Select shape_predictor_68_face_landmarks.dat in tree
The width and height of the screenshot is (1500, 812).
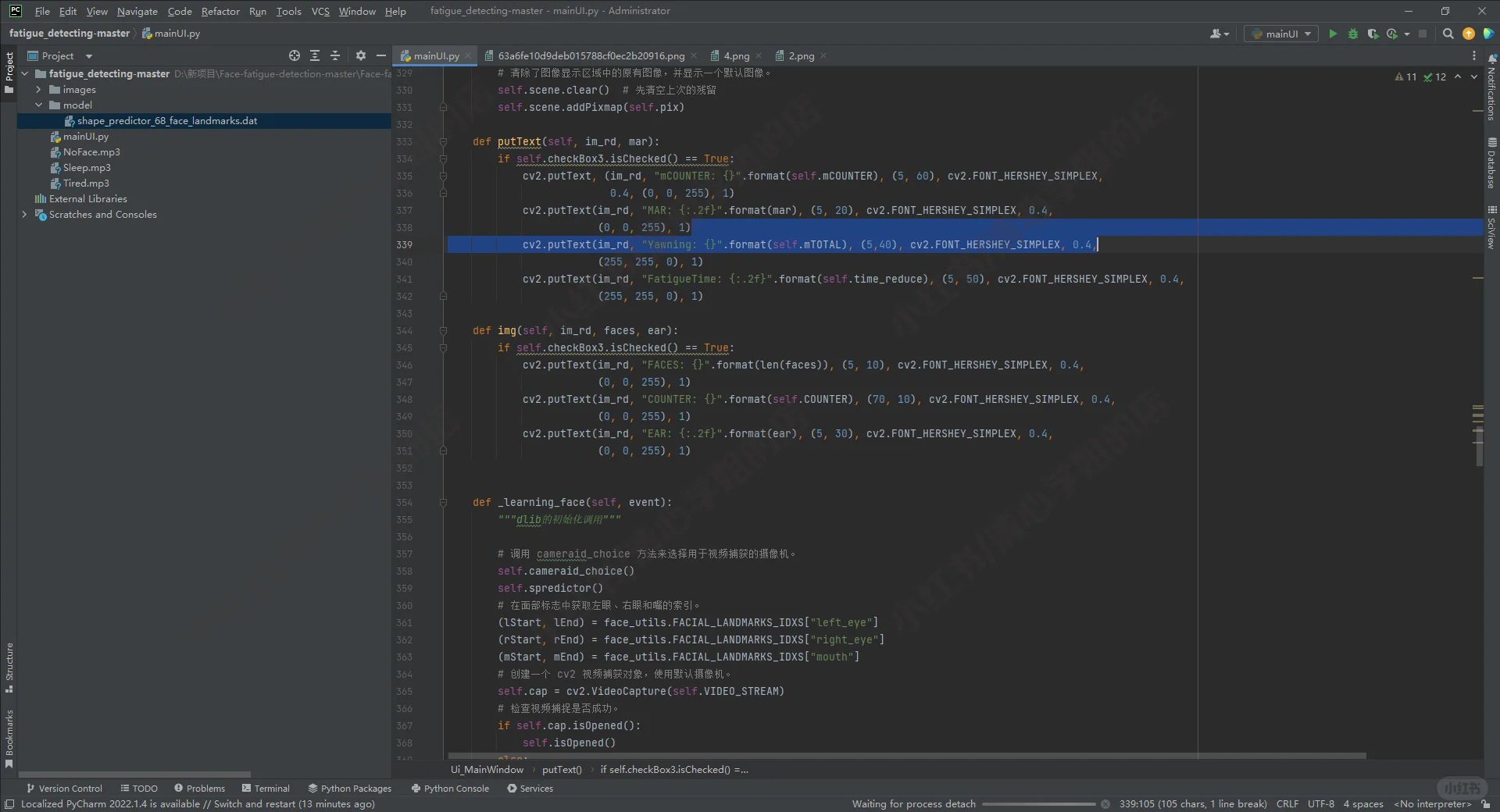166,120
